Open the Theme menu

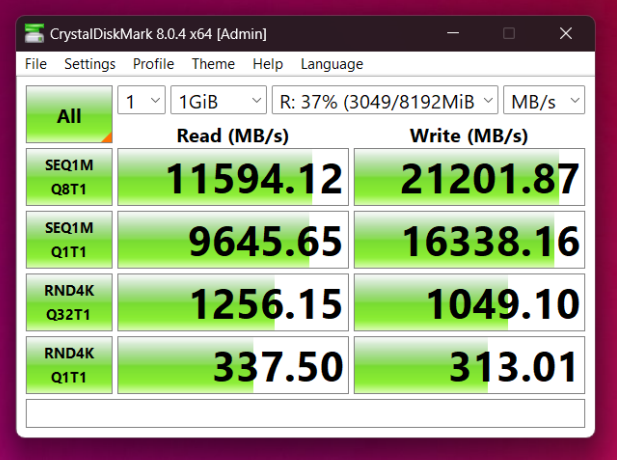pyautogui.click(x=213, y=64)
